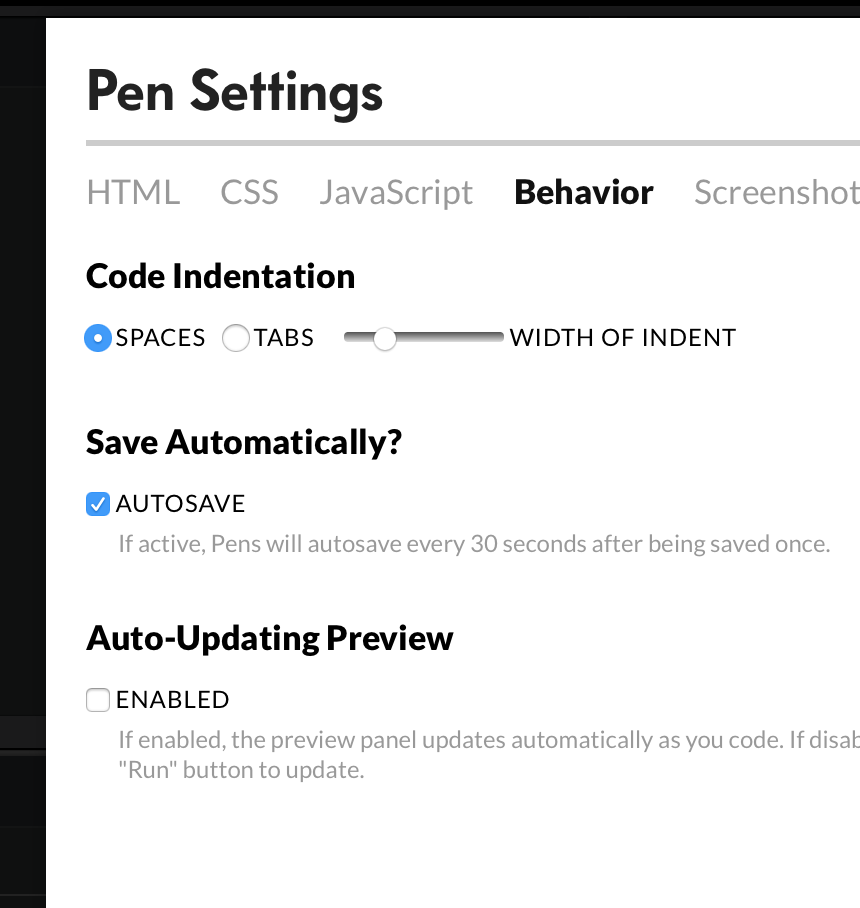This screenshot has height=908, width=860.
Task: Click the "WIDTH OF INDENT" label
Action: tap(622, 338)
